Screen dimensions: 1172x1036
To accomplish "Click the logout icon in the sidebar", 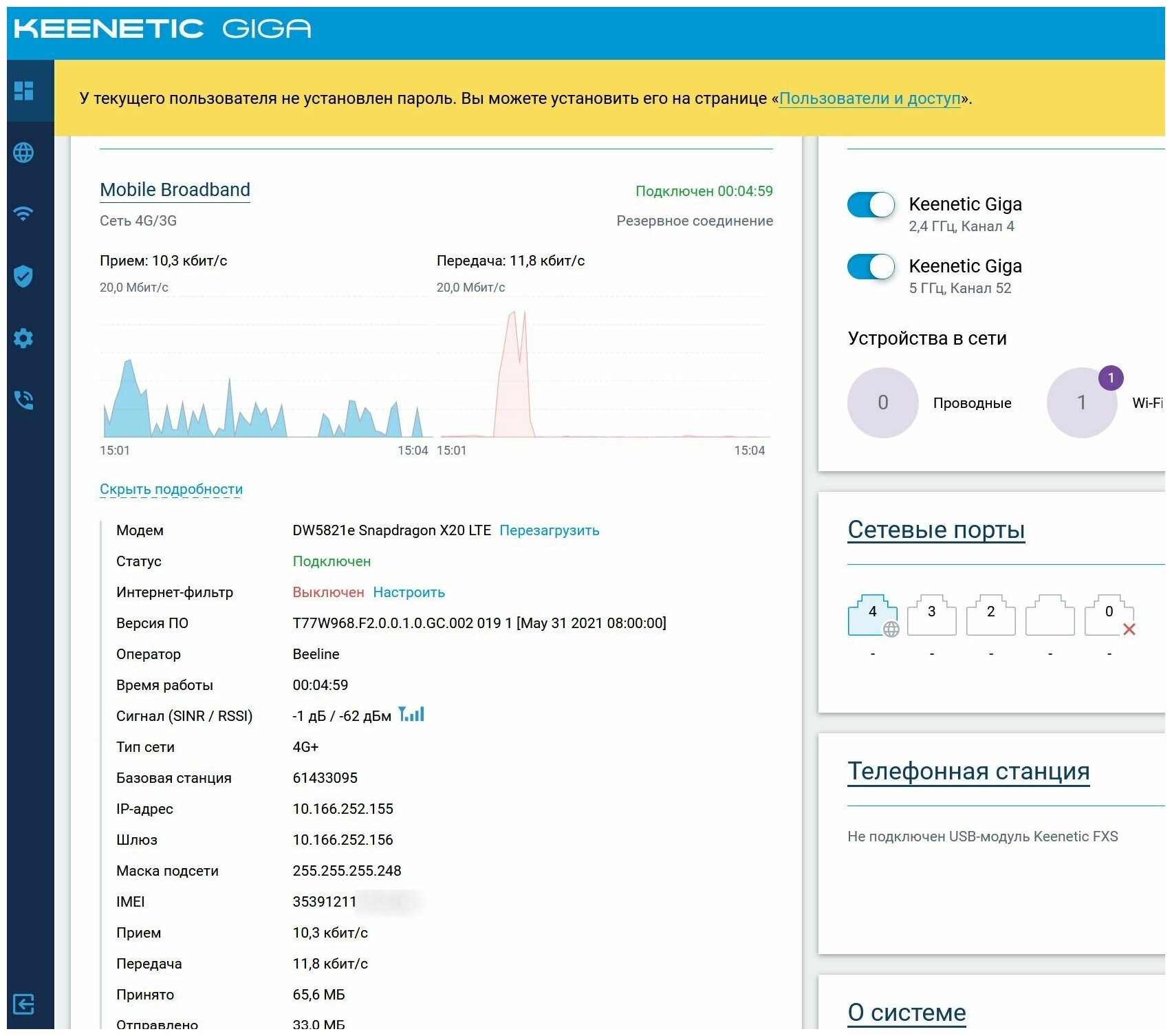I will tap(23, 1004).
